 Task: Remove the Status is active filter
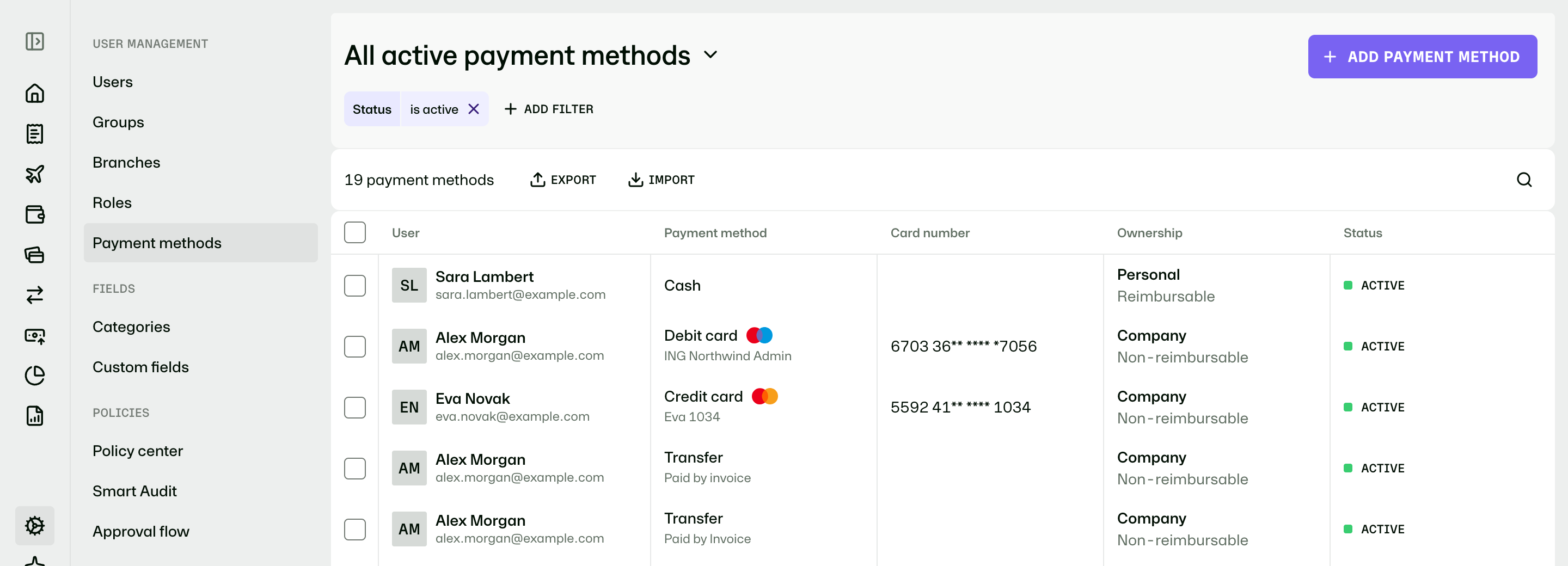(x=474, y=109)
